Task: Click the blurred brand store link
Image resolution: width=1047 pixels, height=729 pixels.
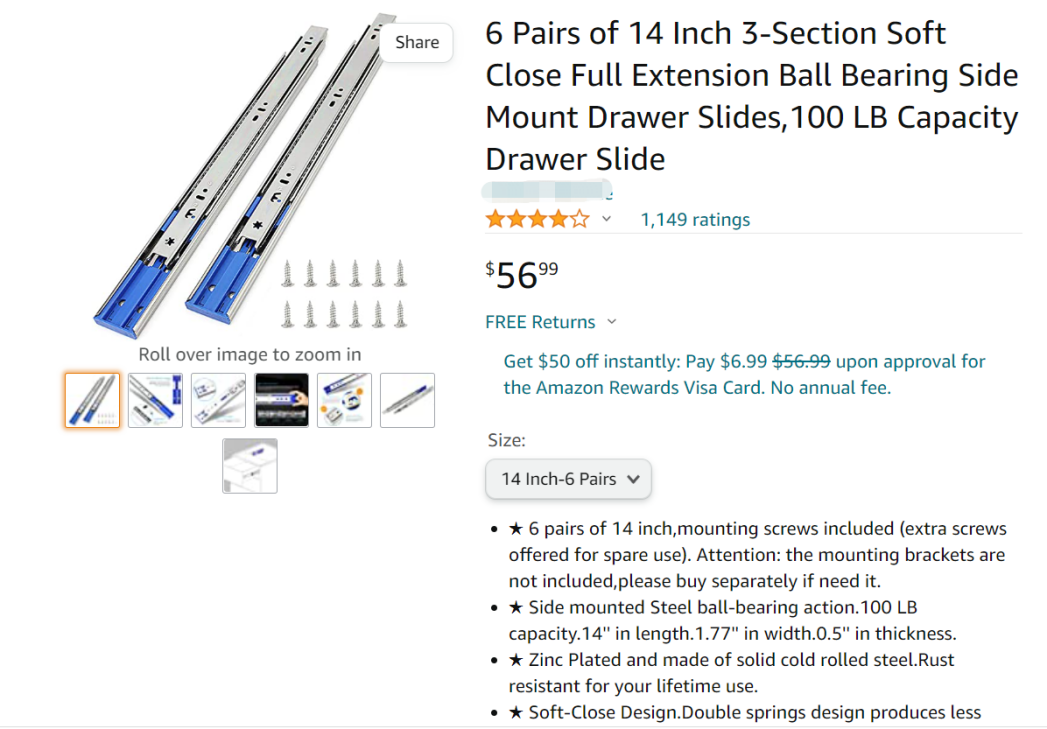Action: [x=547, y=191]
